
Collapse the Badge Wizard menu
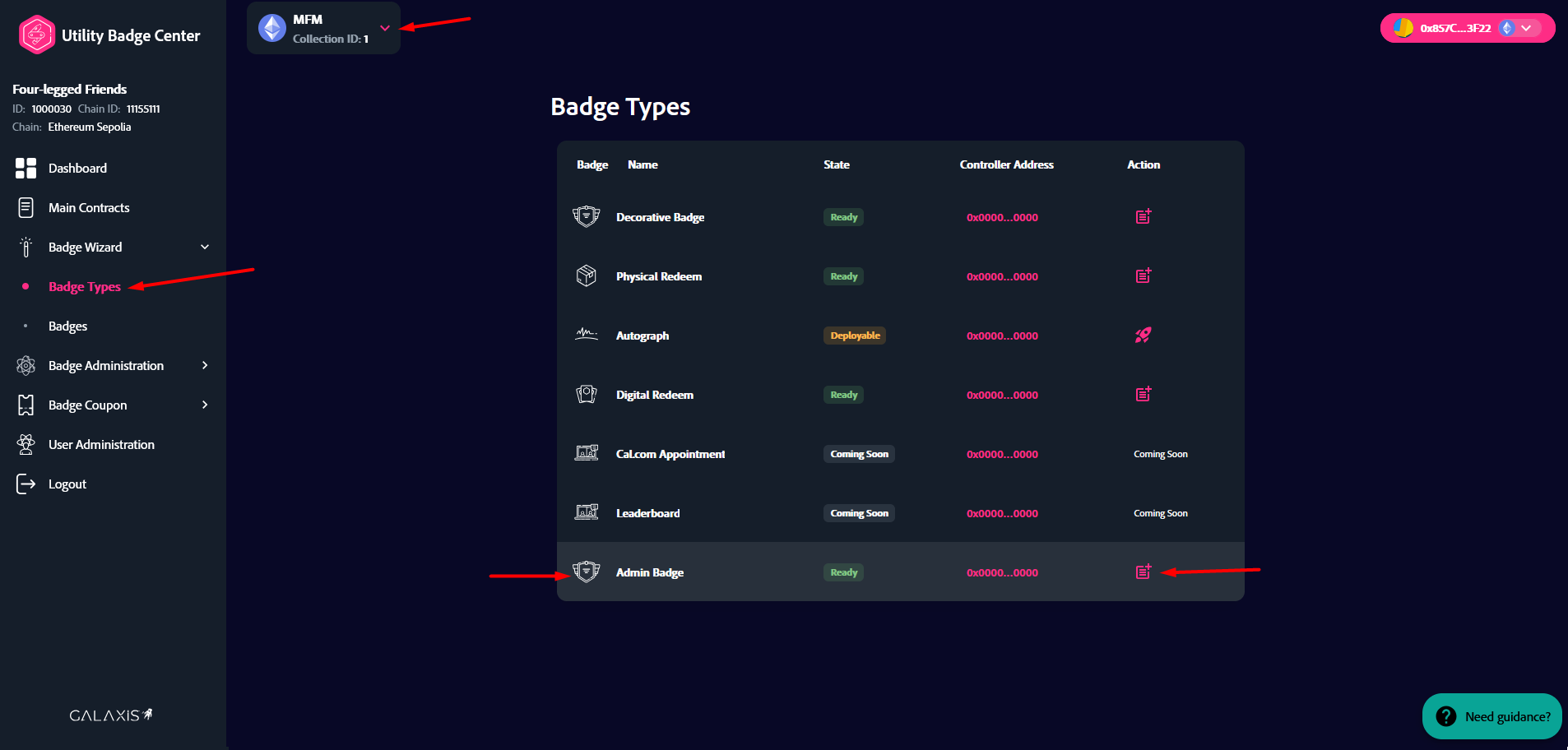pyautogui.click(x=205, y=247)
